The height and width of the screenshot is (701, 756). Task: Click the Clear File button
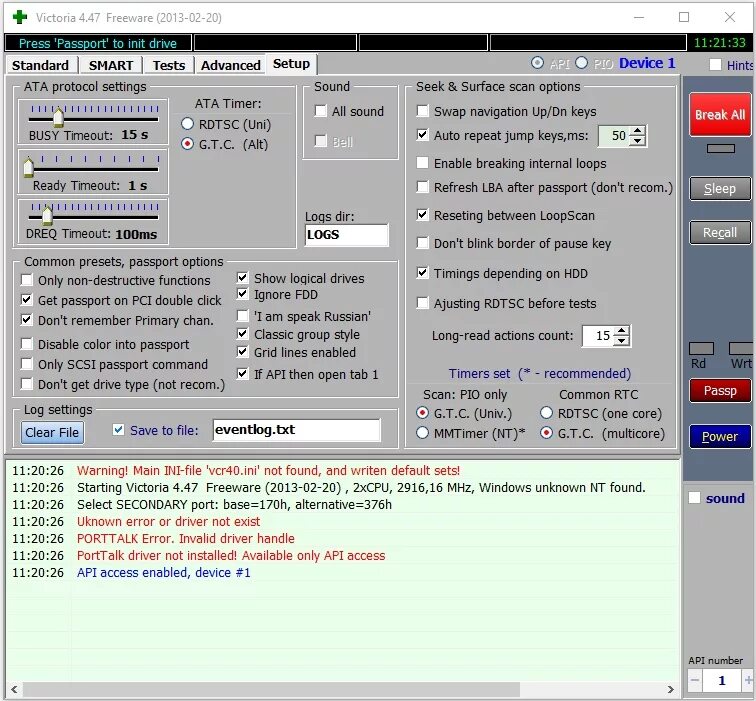[x=52, y=432]
